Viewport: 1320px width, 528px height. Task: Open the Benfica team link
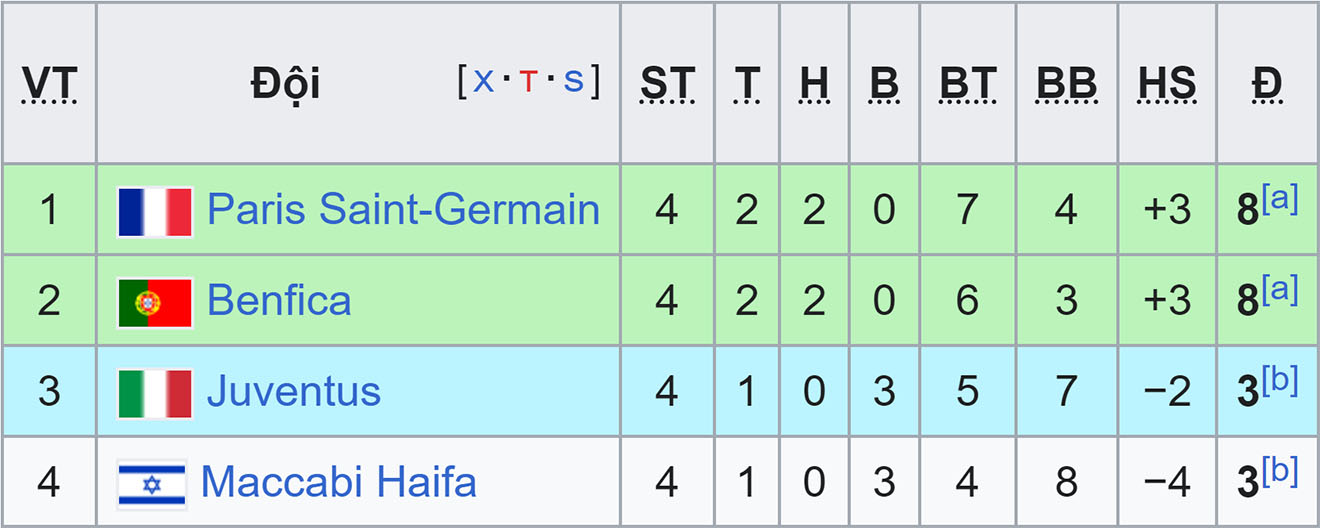279,301
